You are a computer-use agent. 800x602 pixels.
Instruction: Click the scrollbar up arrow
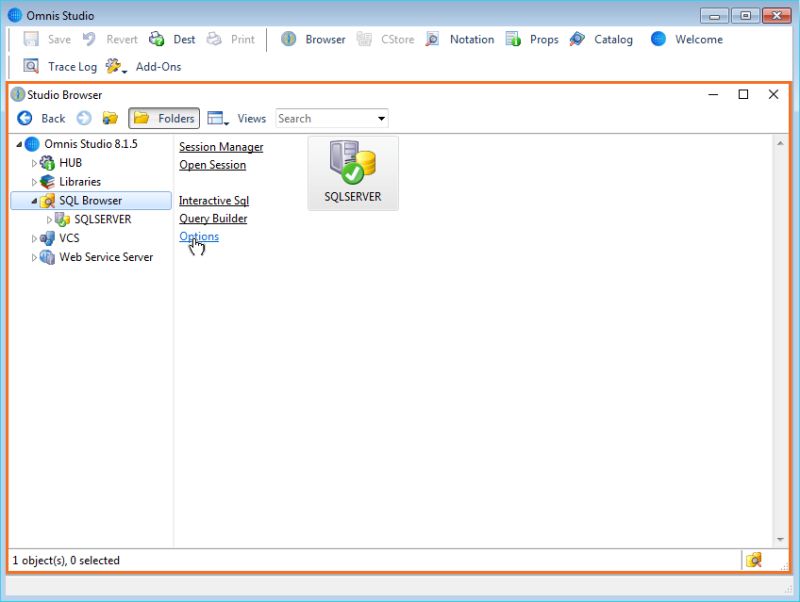point(780,143)
